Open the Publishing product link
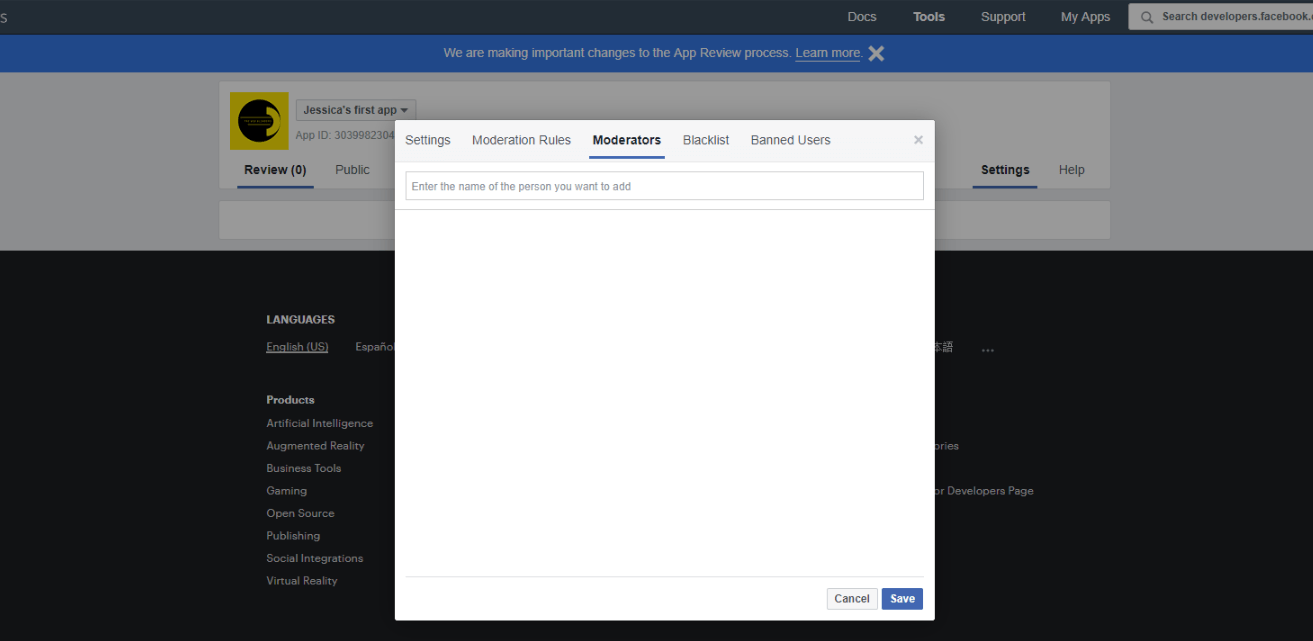The width and height of the screenshot is (1313, 641). tap(293, 536)
